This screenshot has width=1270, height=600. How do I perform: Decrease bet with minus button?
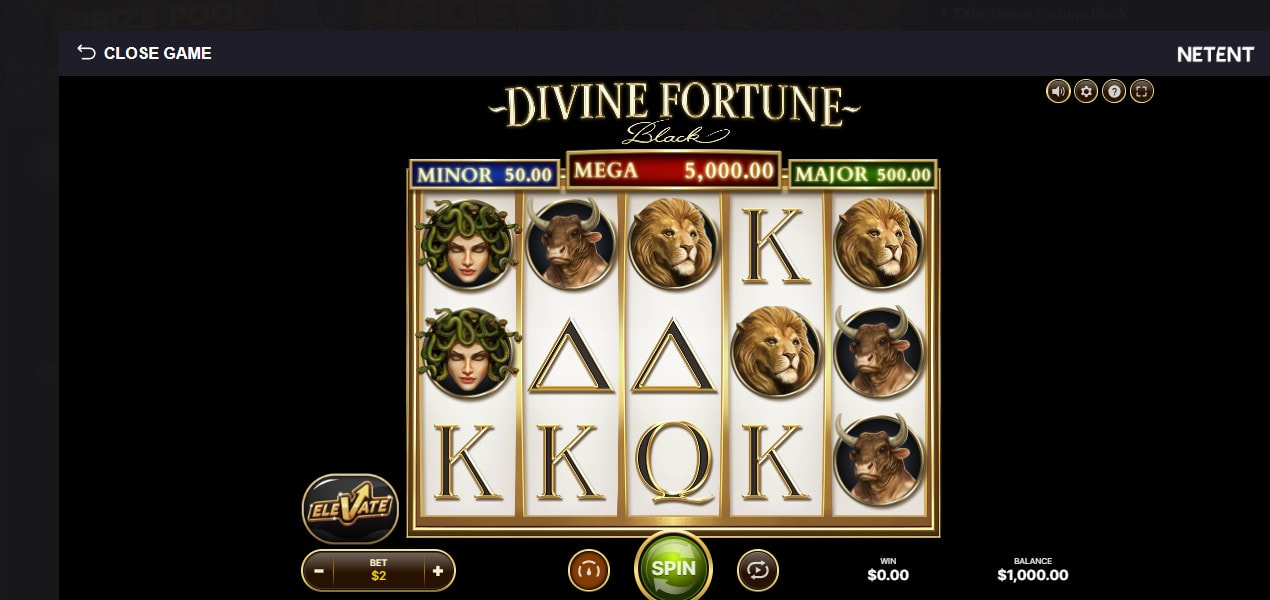[319, 571]
